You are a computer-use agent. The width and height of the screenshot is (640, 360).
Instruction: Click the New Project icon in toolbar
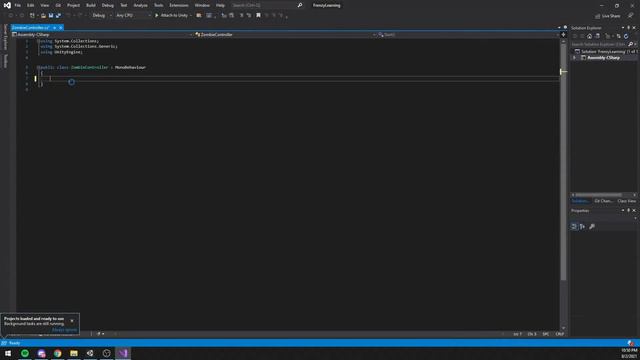[32, 16]
